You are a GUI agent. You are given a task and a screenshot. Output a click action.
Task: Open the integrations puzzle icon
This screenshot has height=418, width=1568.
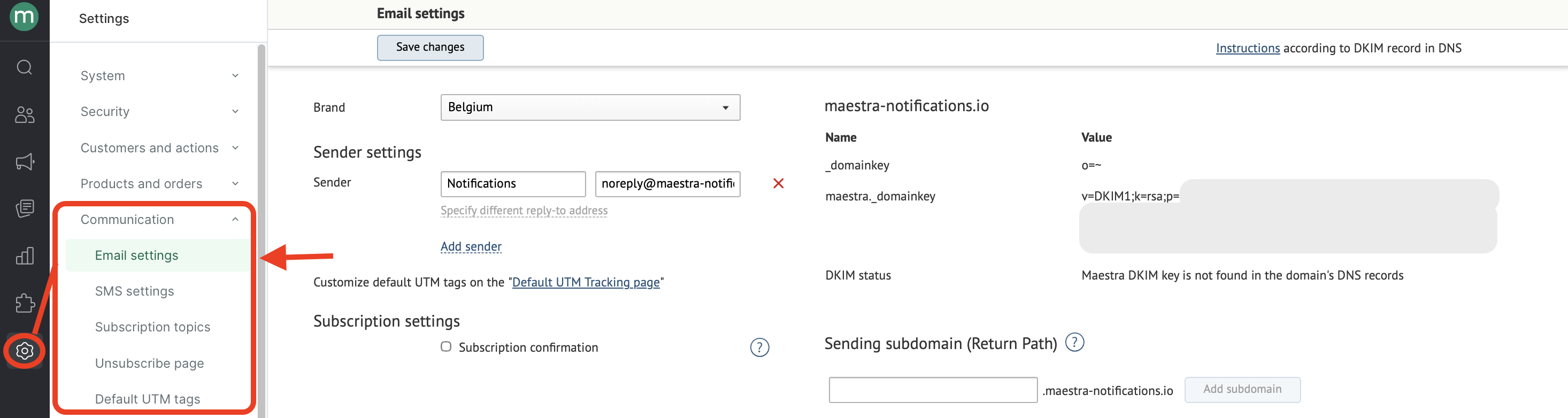(x=25, y=303)
